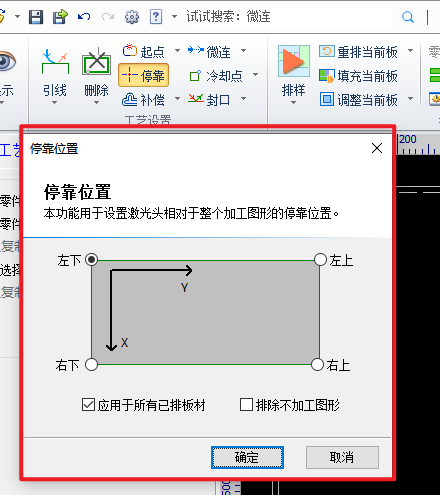This screenshot has height=495, width=440.
Task: Expand the 封口 dropdown arrow
Action: tap(244, 98)
